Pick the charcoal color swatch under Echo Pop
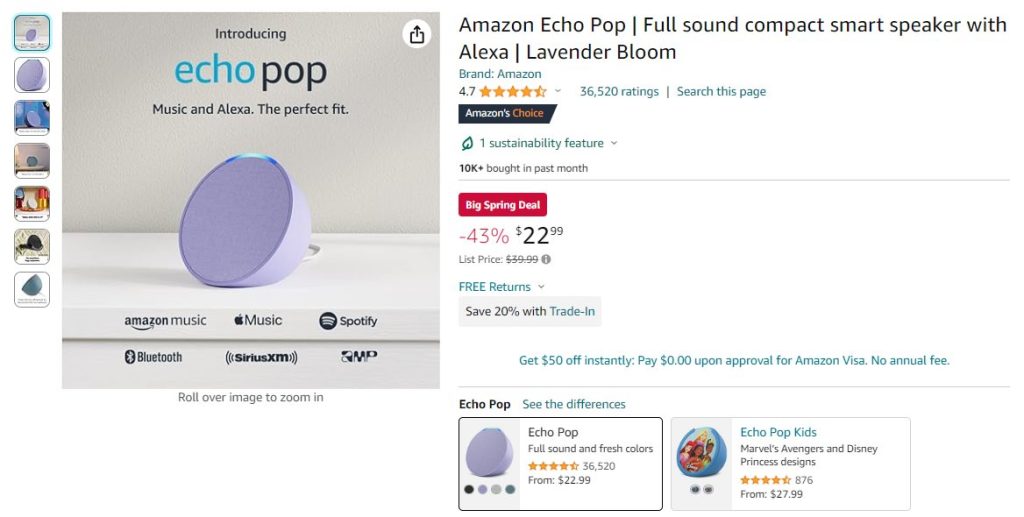This screenshot has width=1024, height=517. (x=469, y=489)
